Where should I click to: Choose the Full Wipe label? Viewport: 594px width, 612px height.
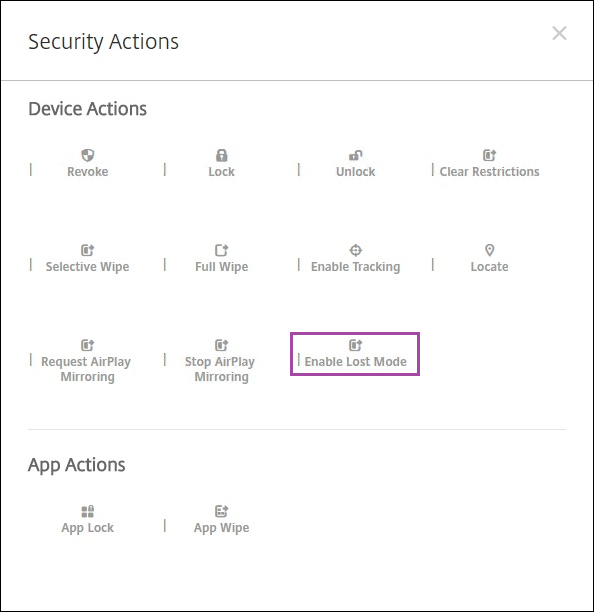tap(221, 267)
